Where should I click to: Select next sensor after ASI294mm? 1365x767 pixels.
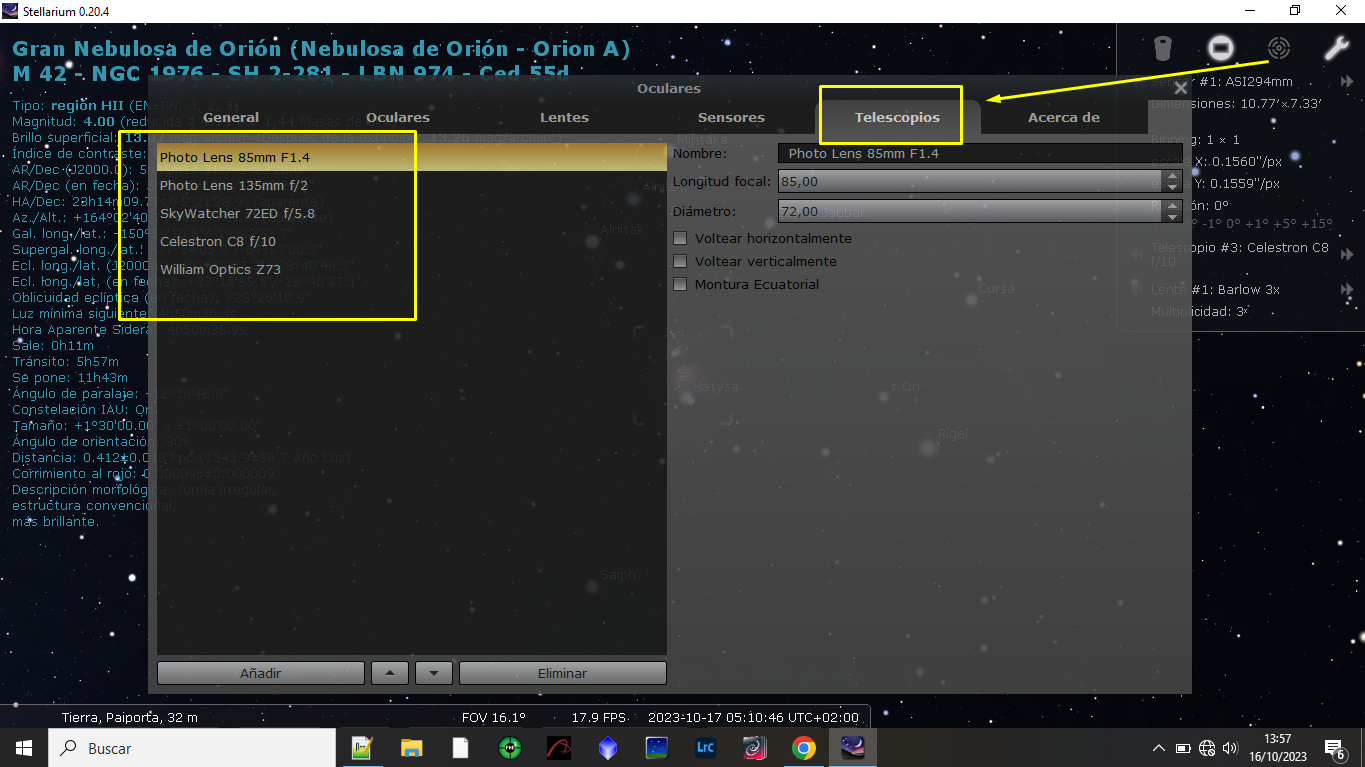(x=1347, y=82)
